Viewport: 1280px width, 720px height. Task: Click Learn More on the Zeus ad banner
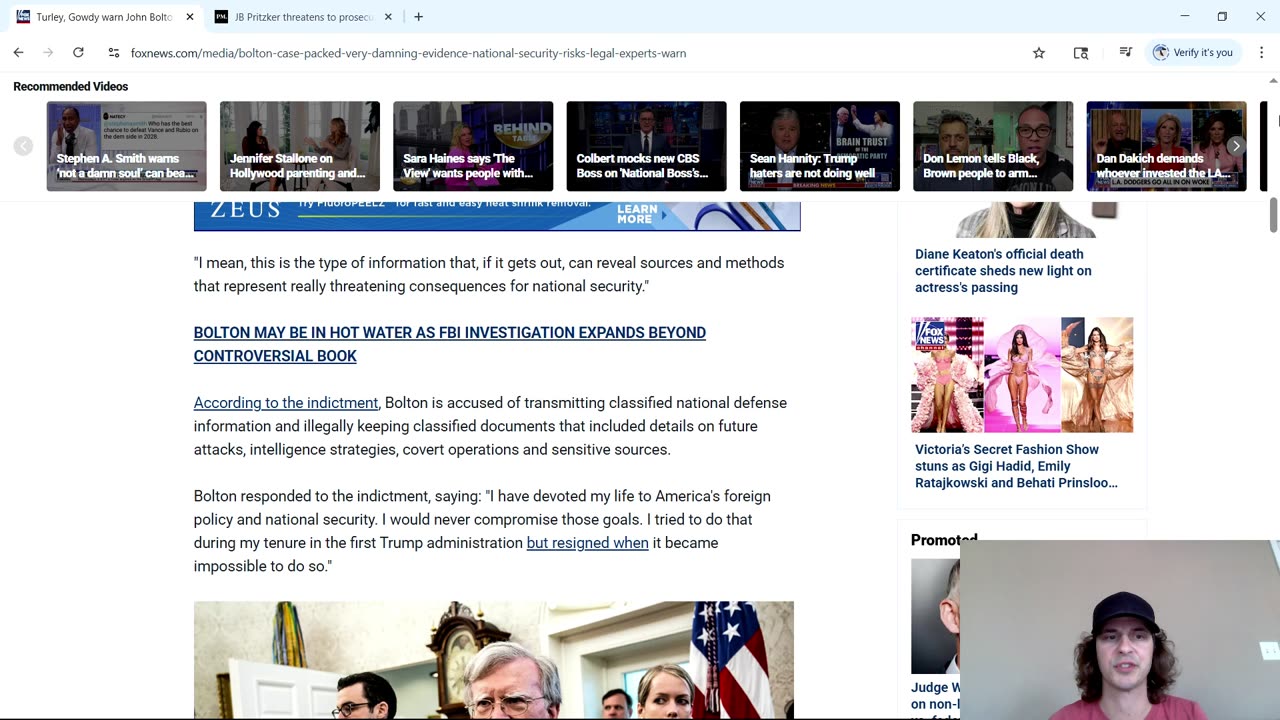click(x=637, y=214)
